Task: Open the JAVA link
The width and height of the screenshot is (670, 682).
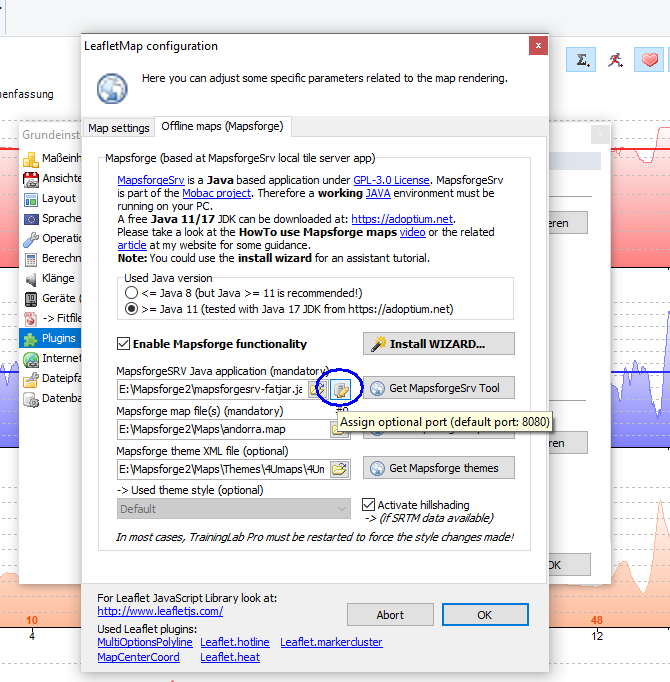Action: [x=378, y=193]
